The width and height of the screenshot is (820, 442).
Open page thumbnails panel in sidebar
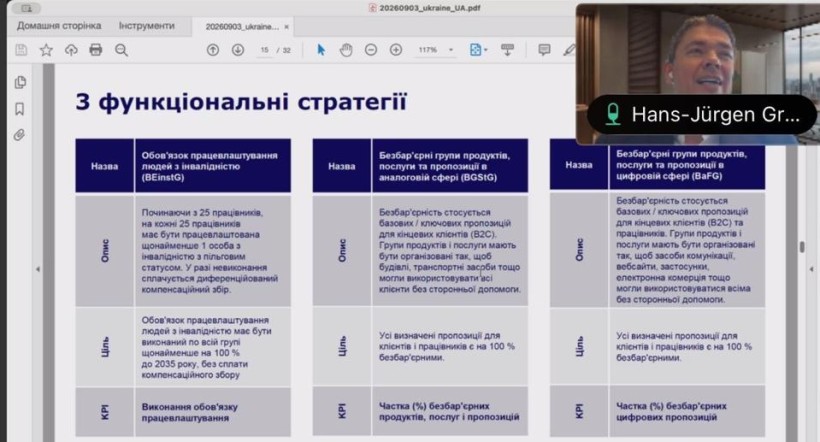click(20, 82)
